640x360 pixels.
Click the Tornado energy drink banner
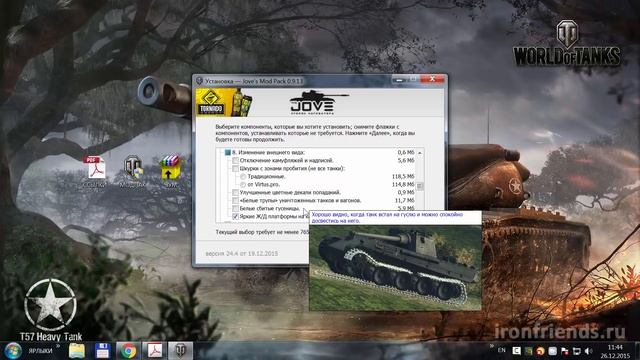click(x=224, y=102)
